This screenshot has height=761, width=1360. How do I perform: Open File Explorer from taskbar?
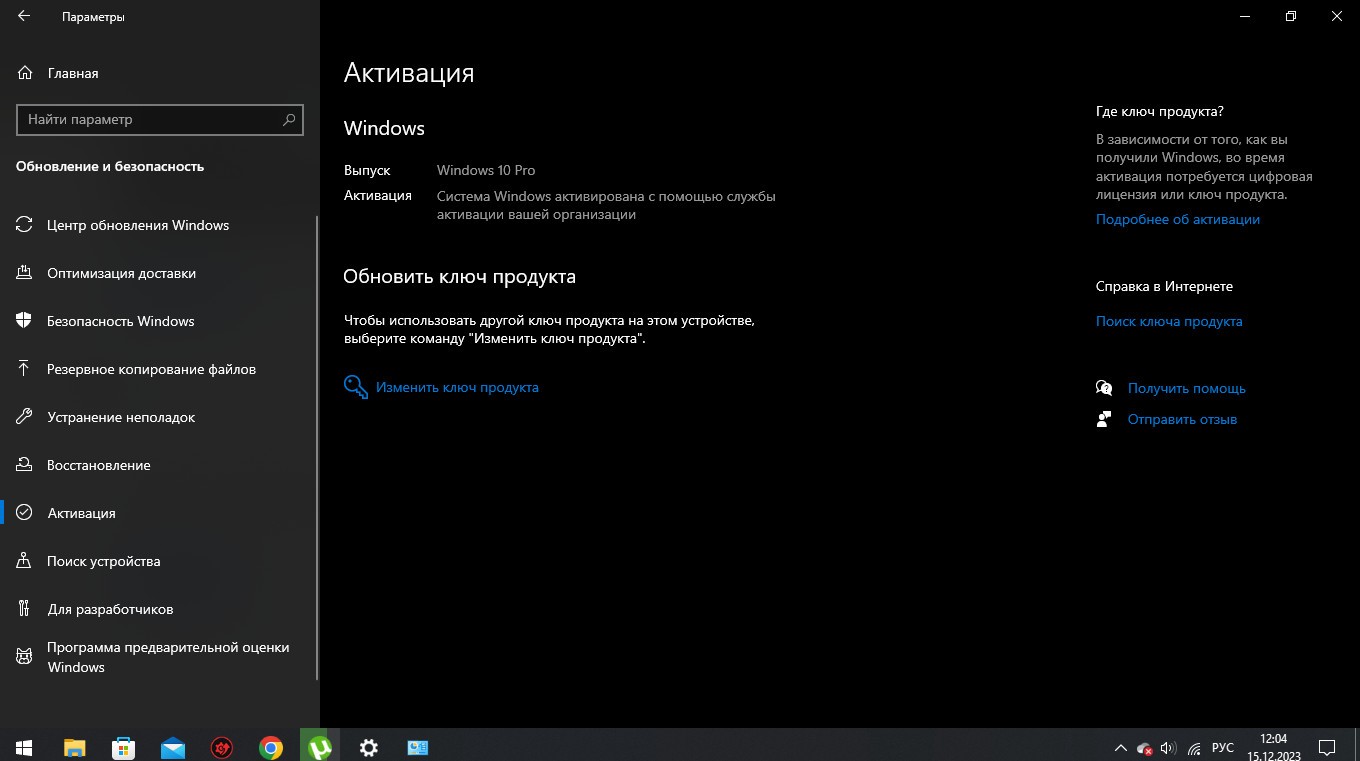pos(75,747)
